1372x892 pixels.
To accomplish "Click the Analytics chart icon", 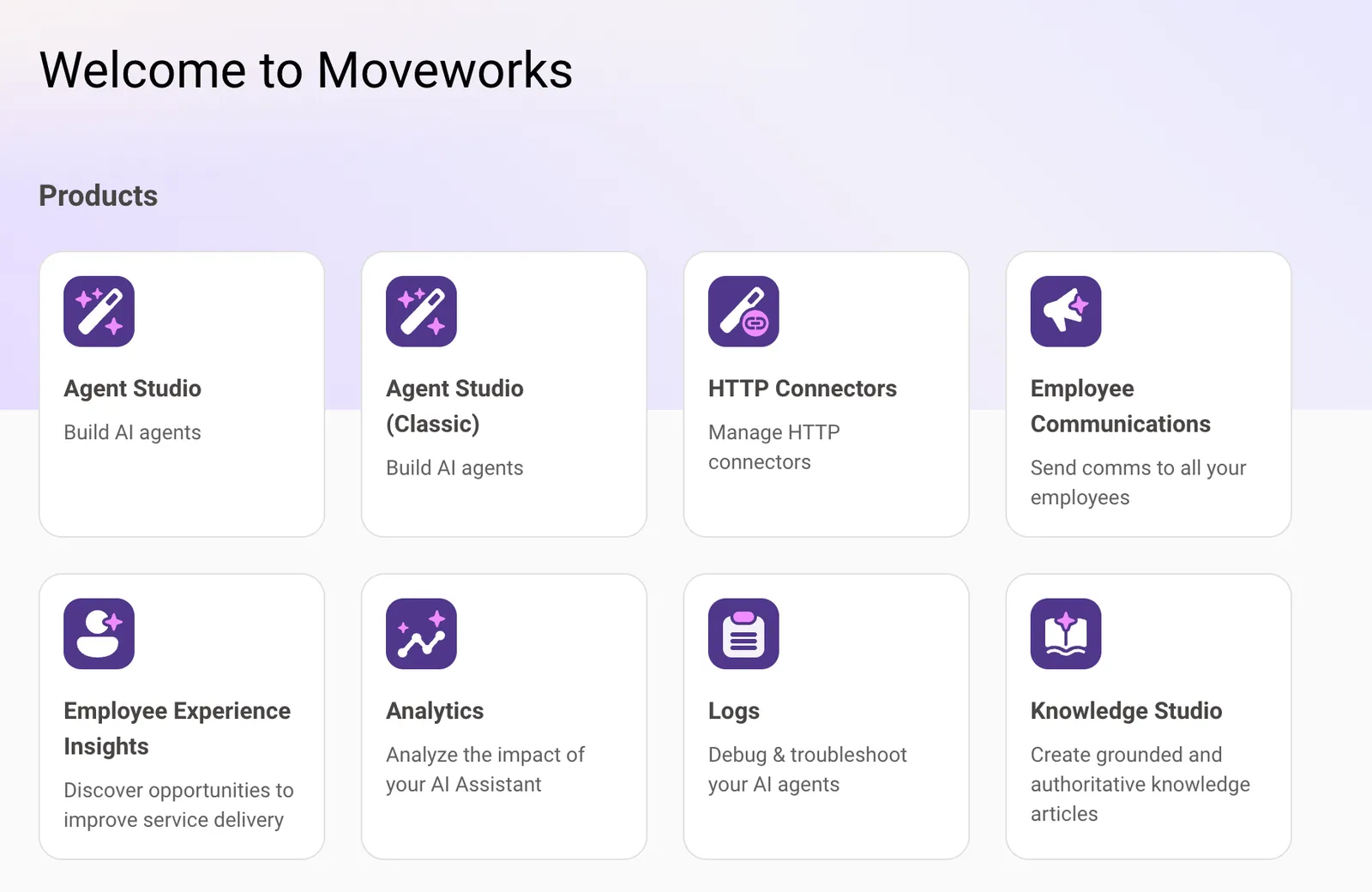I will coord(421,634).
